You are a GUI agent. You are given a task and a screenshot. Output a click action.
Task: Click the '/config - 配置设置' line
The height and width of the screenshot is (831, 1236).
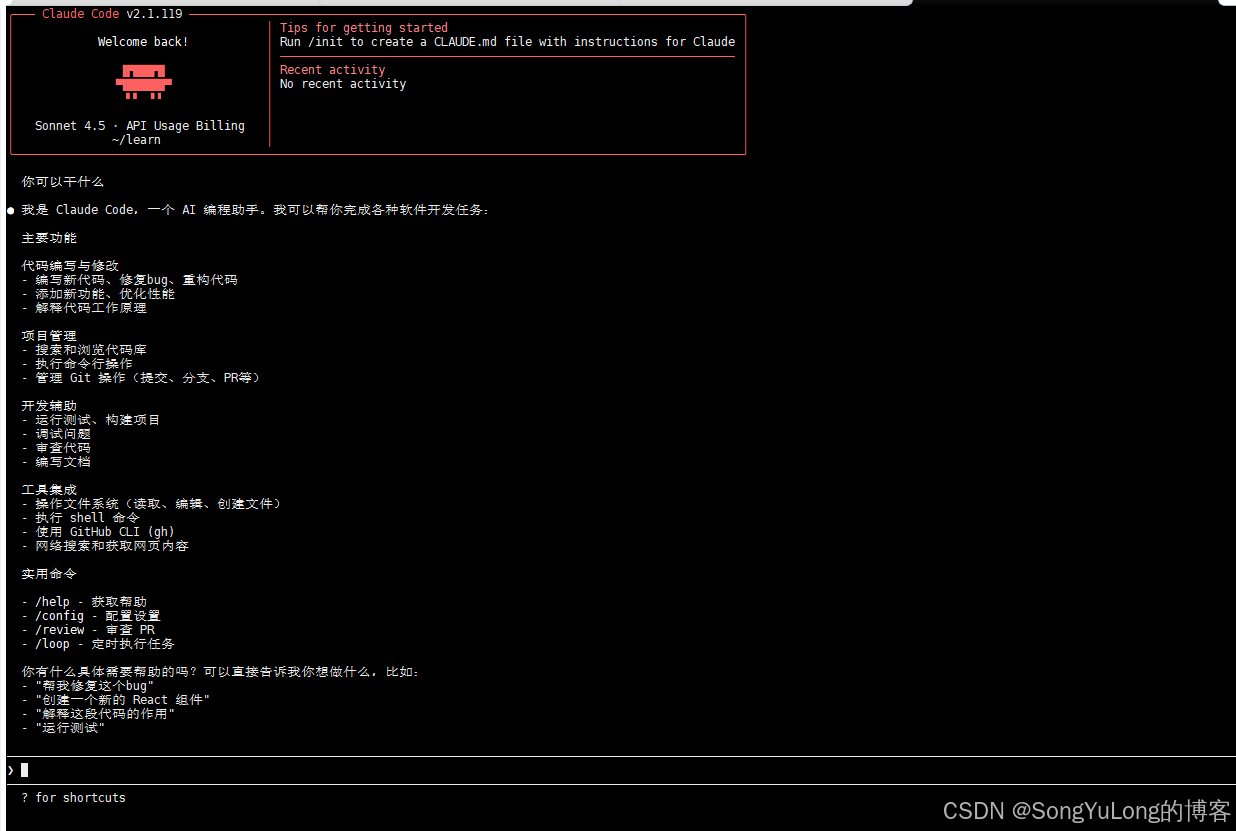[x=91, y=616]
